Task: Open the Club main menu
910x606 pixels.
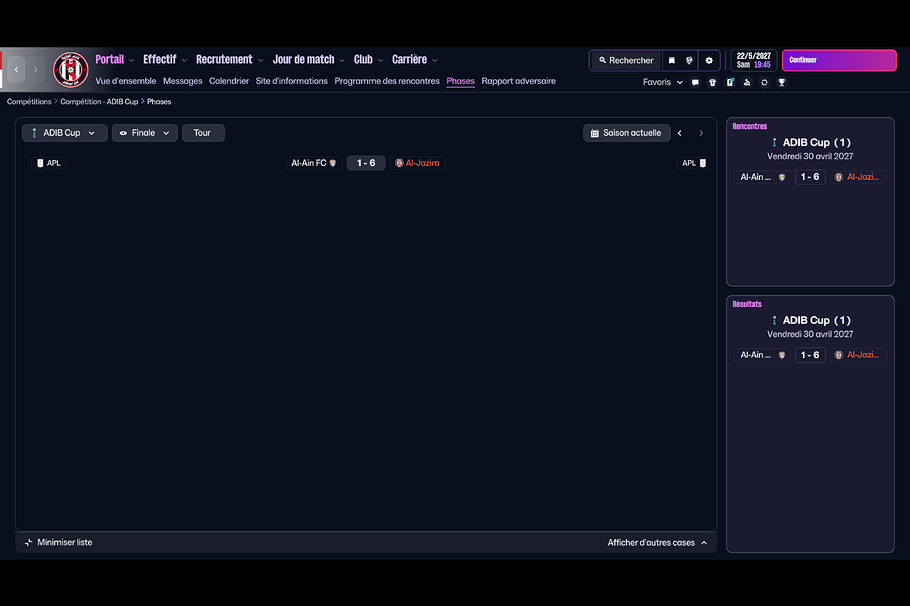Action: pos(363,59)
